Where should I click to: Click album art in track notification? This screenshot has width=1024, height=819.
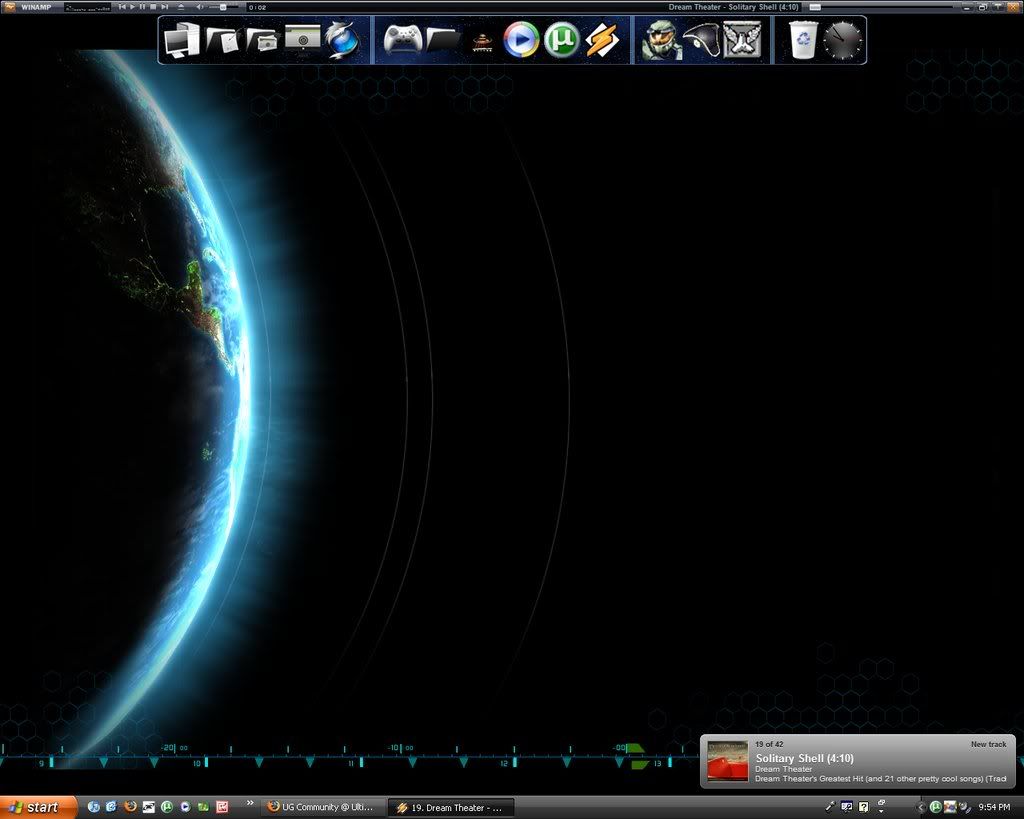coord(728,761)
